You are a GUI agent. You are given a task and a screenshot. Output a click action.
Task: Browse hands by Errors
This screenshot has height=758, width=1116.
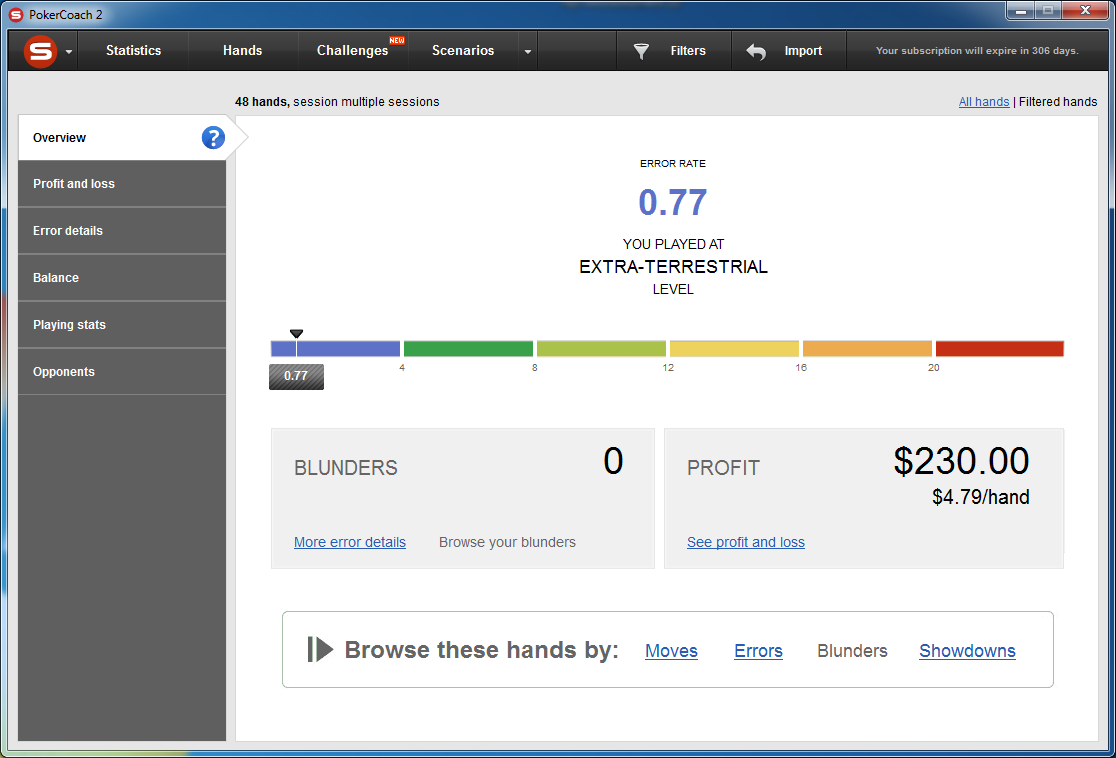tap(758, 651)
